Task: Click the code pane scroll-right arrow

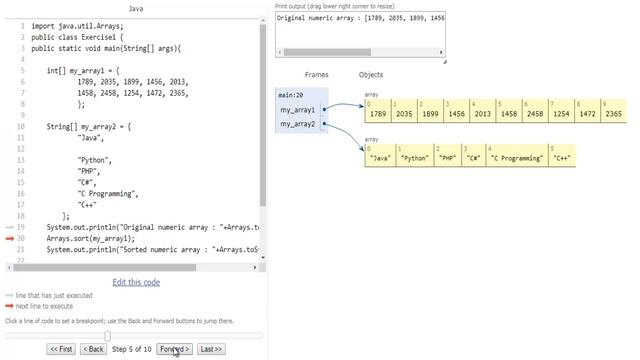Action: 255,268
